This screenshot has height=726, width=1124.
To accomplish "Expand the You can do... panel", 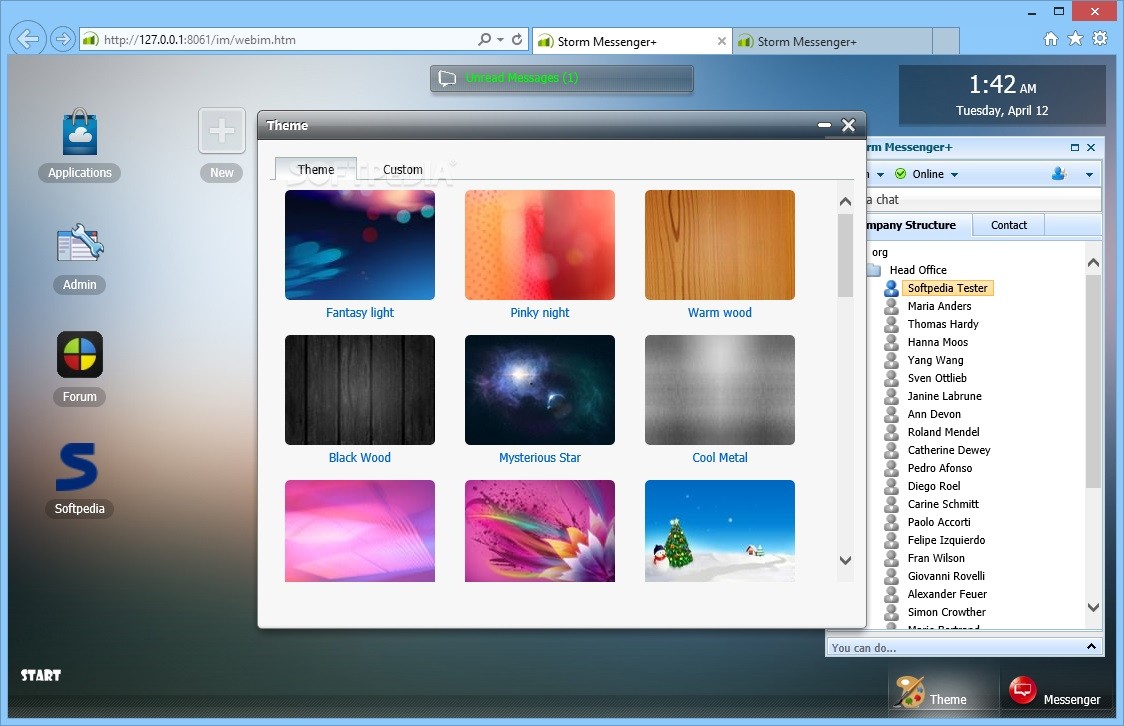I will click(1091, 646).
